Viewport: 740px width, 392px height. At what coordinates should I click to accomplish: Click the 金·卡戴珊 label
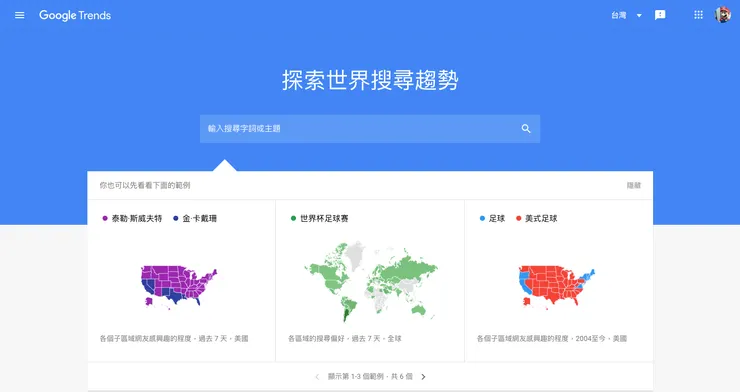click(200, 218)
